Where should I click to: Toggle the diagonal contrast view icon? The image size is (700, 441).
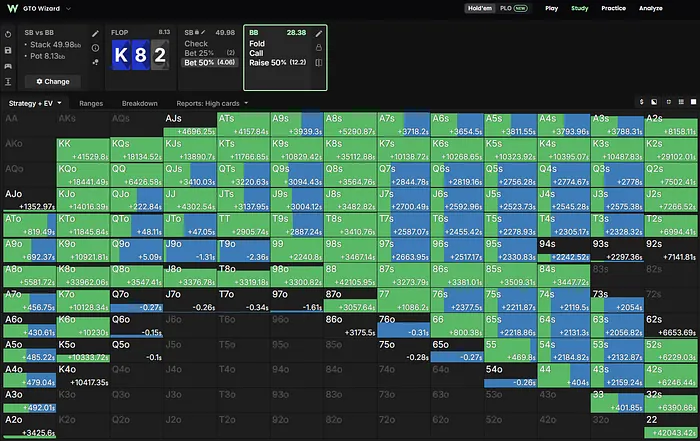coord(654,102)
